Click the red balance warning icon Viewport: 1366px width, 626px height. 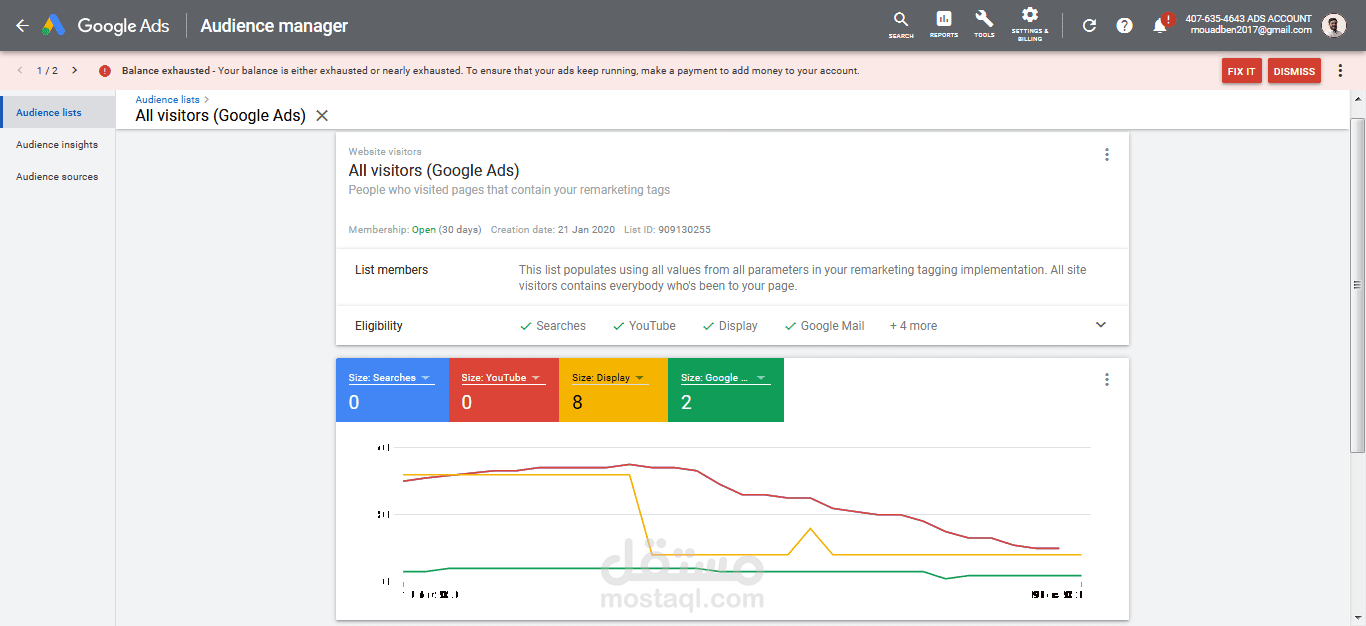(x=105, y=71)
